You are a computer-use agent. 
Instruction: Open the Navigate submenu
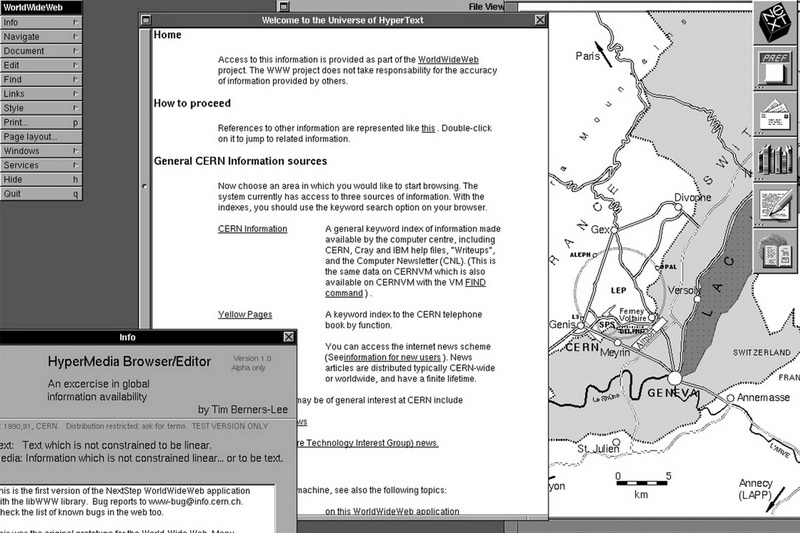pos(41,37)
